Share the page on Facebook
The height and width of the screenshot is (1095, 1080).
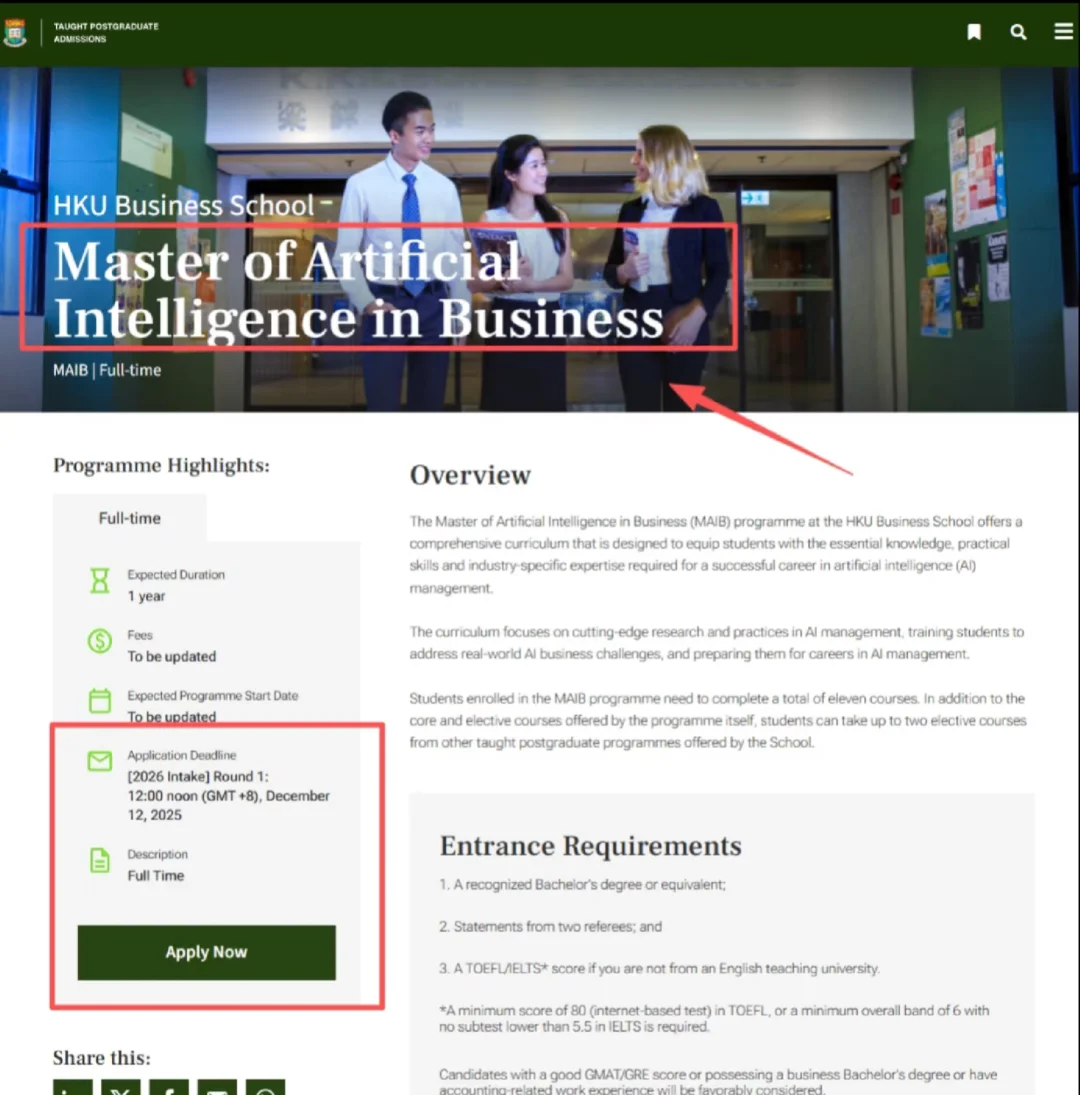pos(169,1088)
